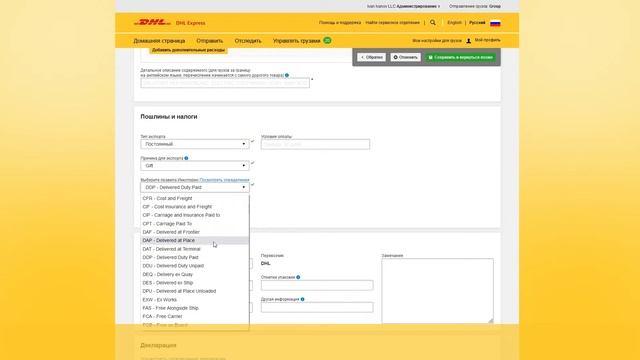Open the Отследить navigation tab
The image size is (640, 360).
point(248,41)
